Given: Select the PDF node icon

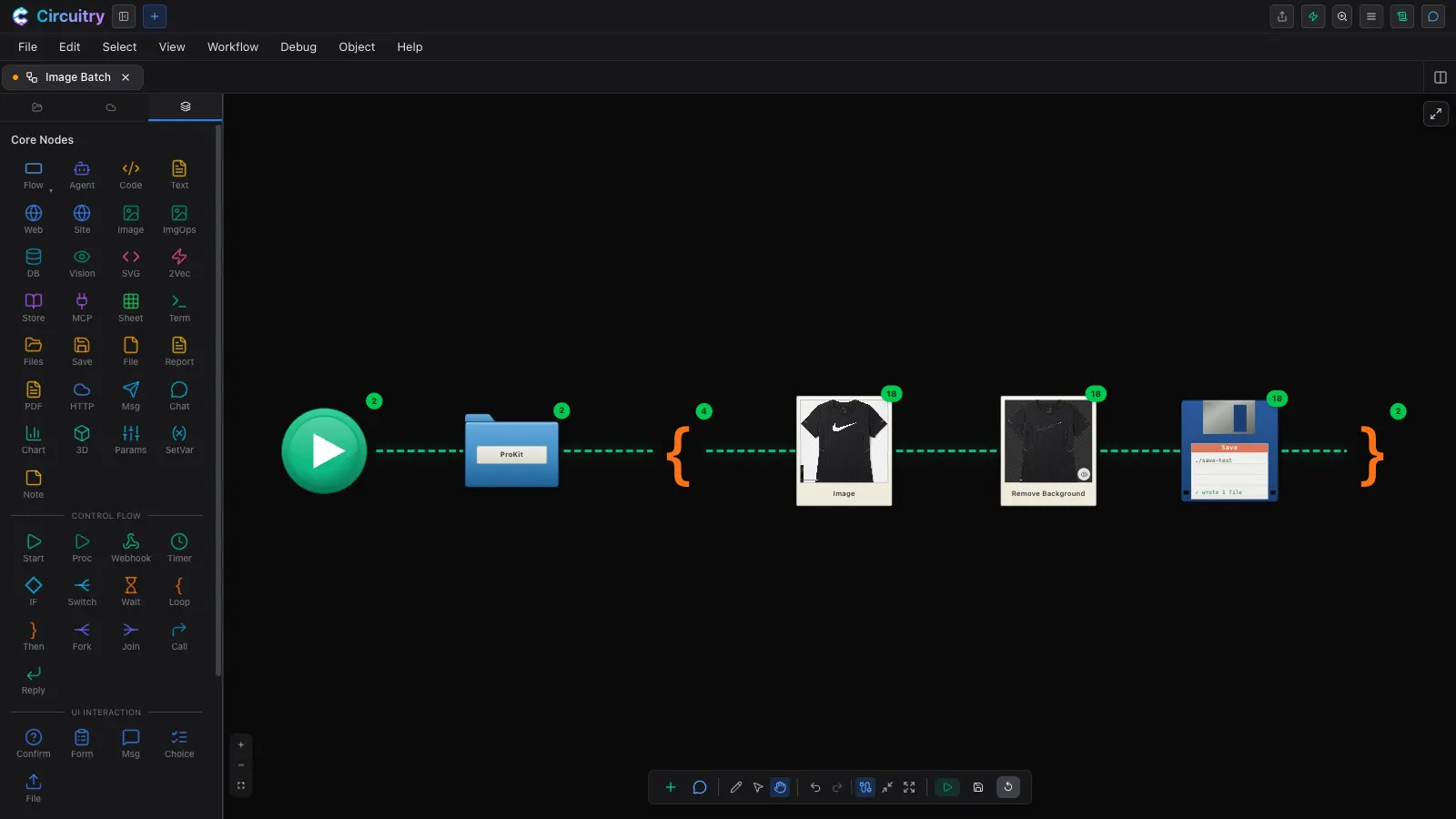Looking at the screenshot, I should pyautogui.click(x=34, y=396).
